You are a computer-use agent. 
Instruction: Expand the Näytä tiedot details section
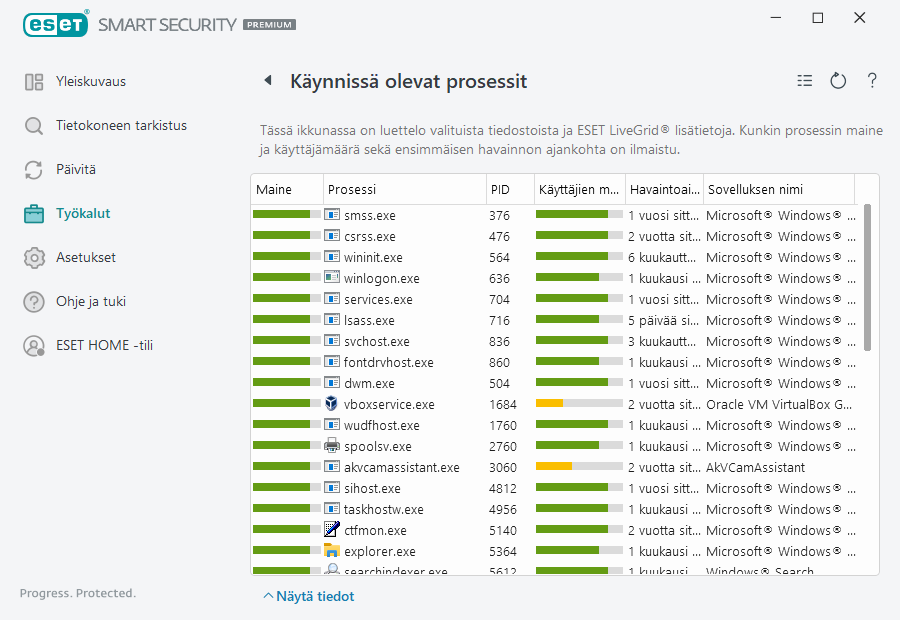(309, 596)
